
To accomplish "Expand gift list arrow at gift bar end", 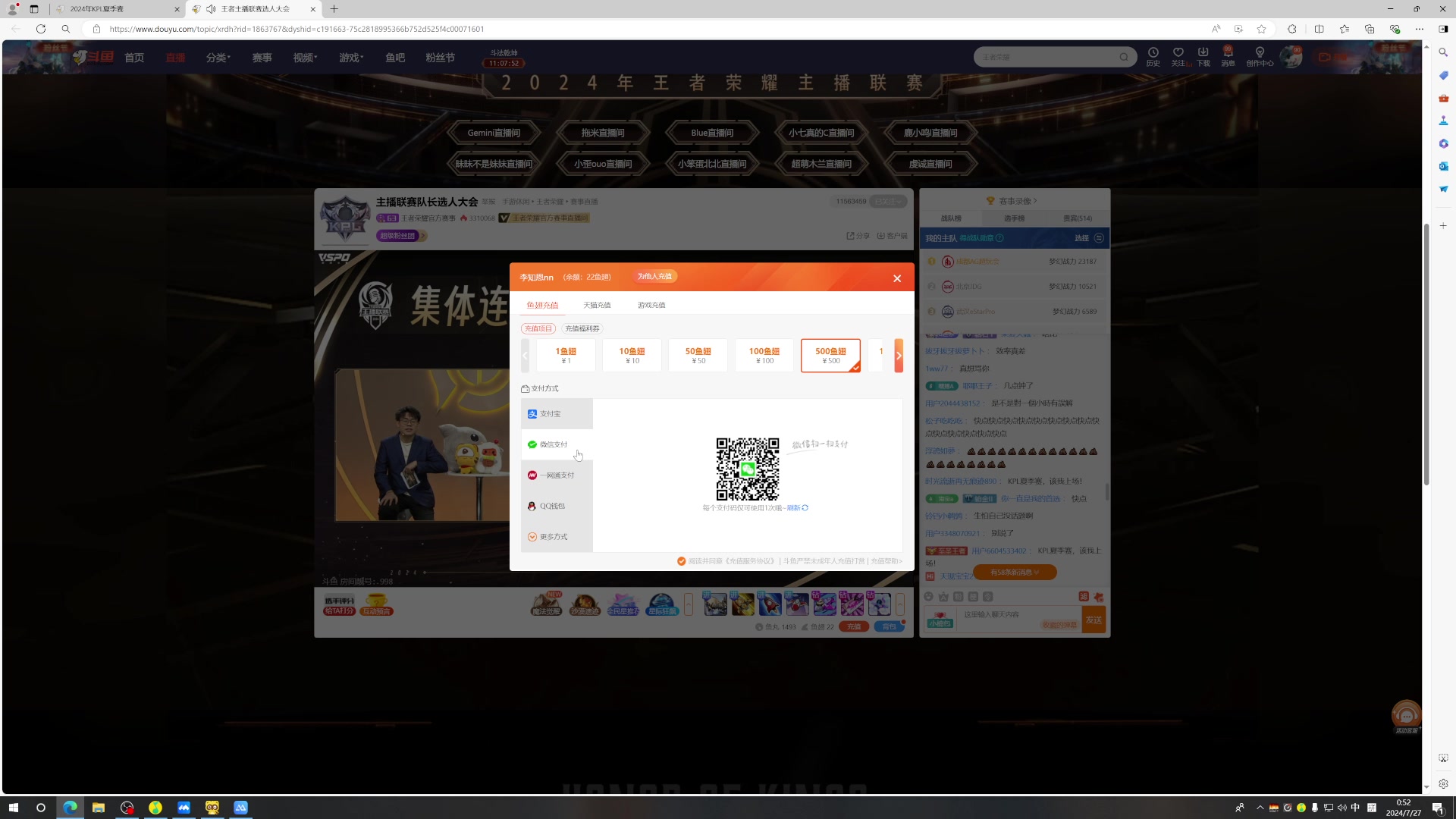I will (900, 604).
